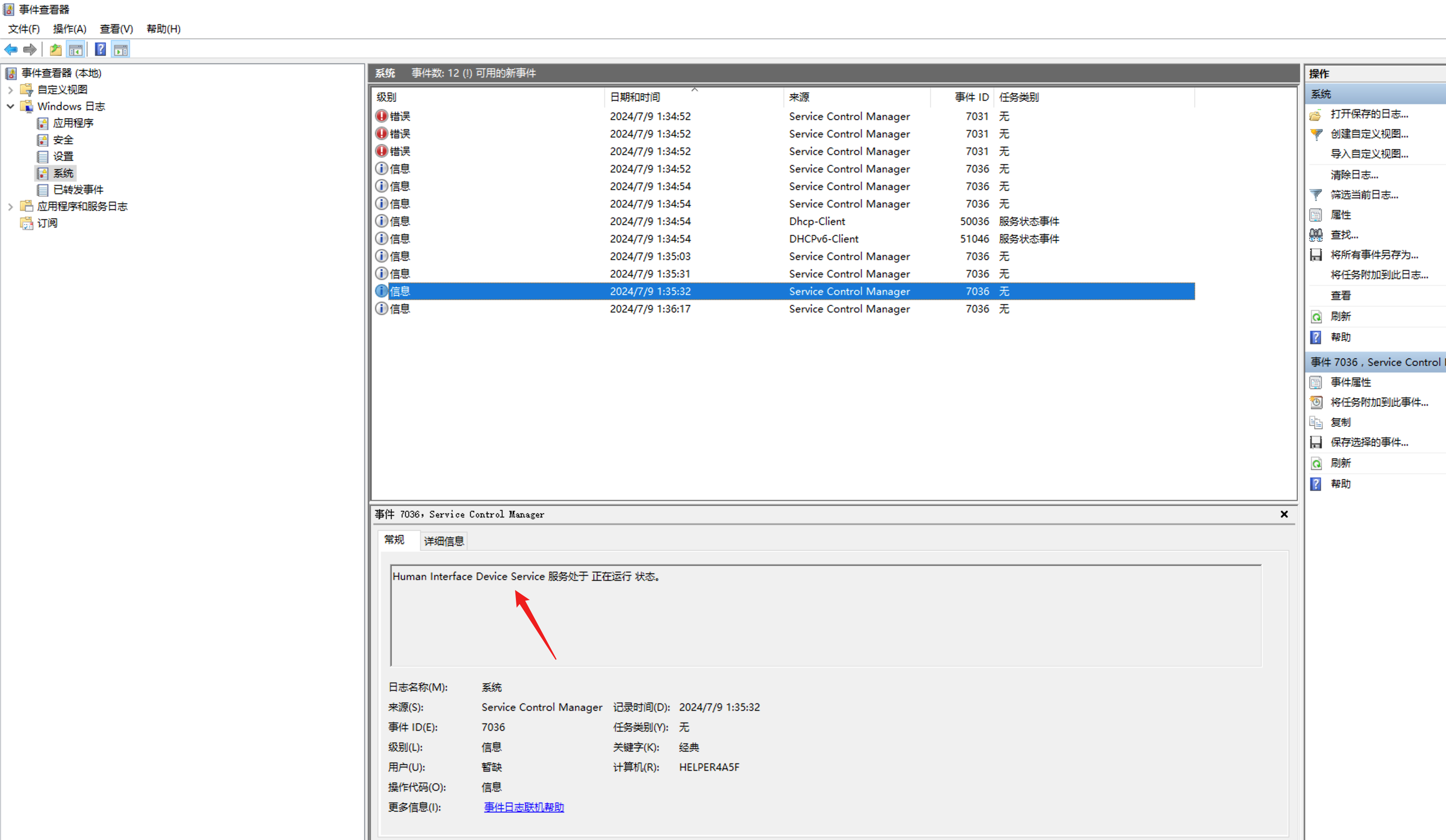This screenshot has height=840, width=1446.
Task: Click Clear Log (清除日志) action
Action: (1353, 175)
